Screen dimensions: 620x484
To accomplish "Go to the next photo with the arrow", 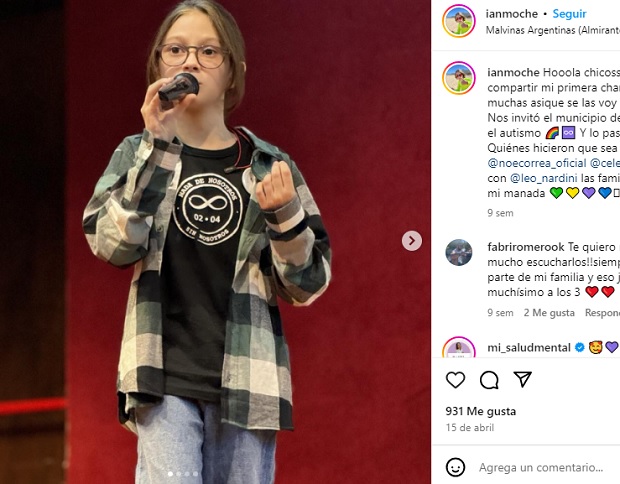I will (412, 241).
